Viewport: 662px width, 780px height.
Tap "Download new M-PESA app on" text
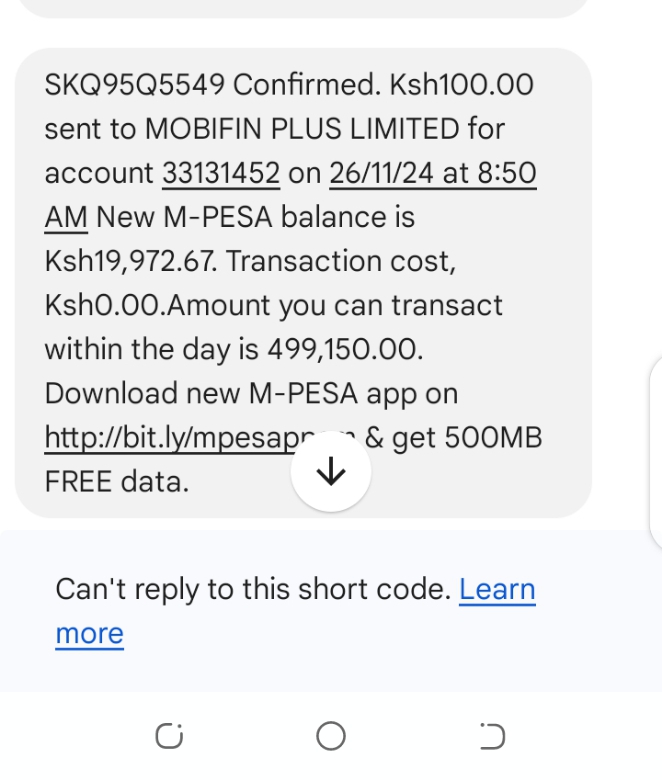point(251,393)
